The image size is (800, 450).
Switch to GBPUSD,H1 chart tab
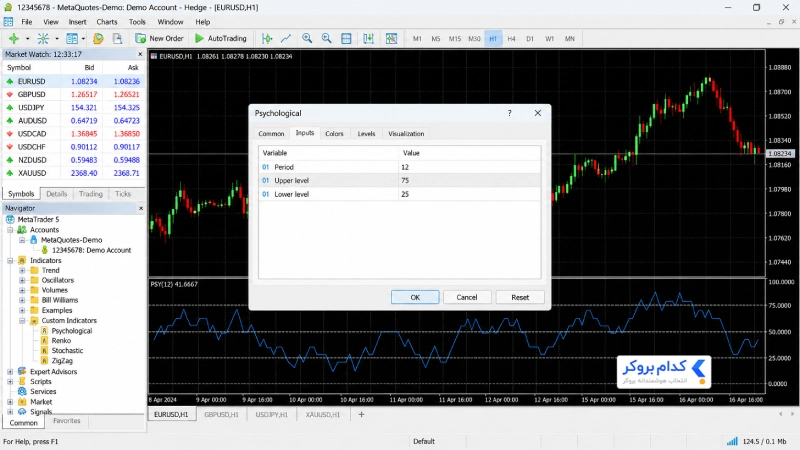pyautogui.click(x=221, y=414)
